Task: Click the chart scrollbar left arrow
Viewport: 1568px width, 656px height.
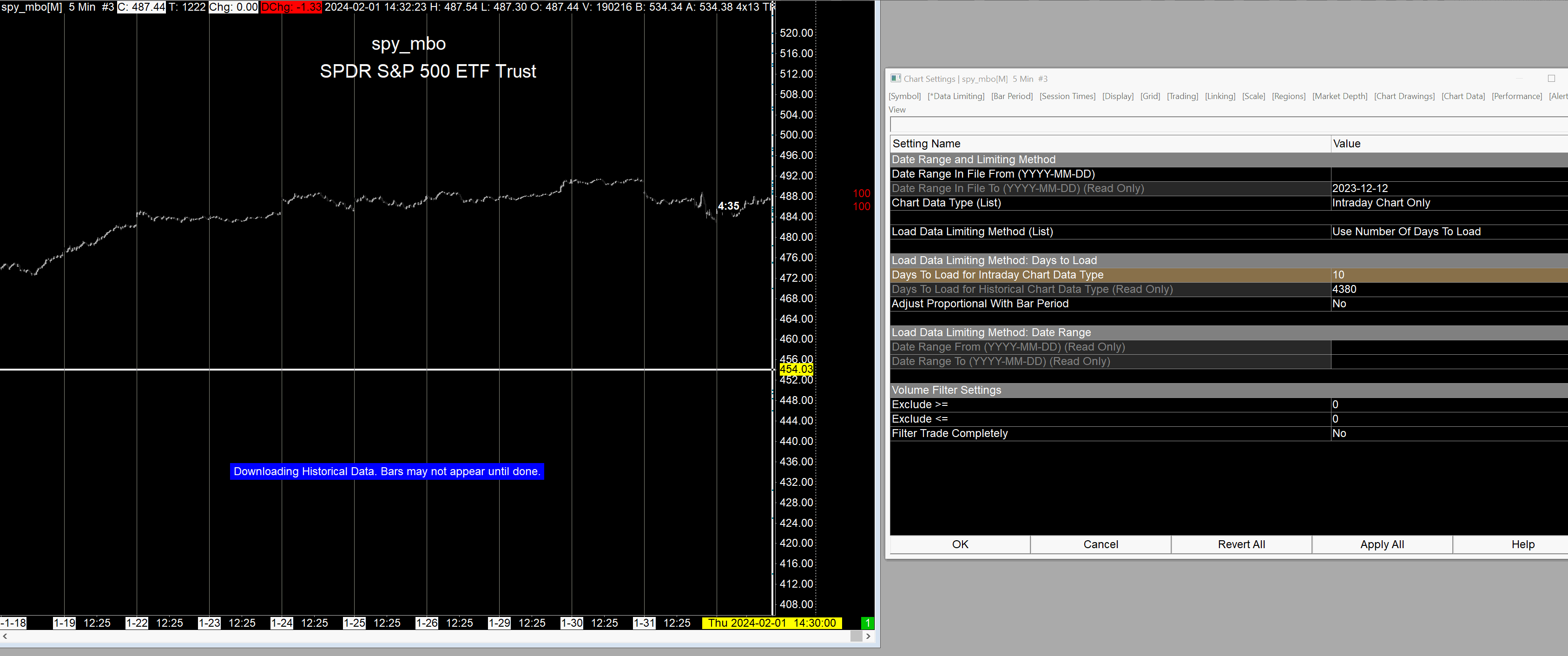Action: tap(6, 636)
